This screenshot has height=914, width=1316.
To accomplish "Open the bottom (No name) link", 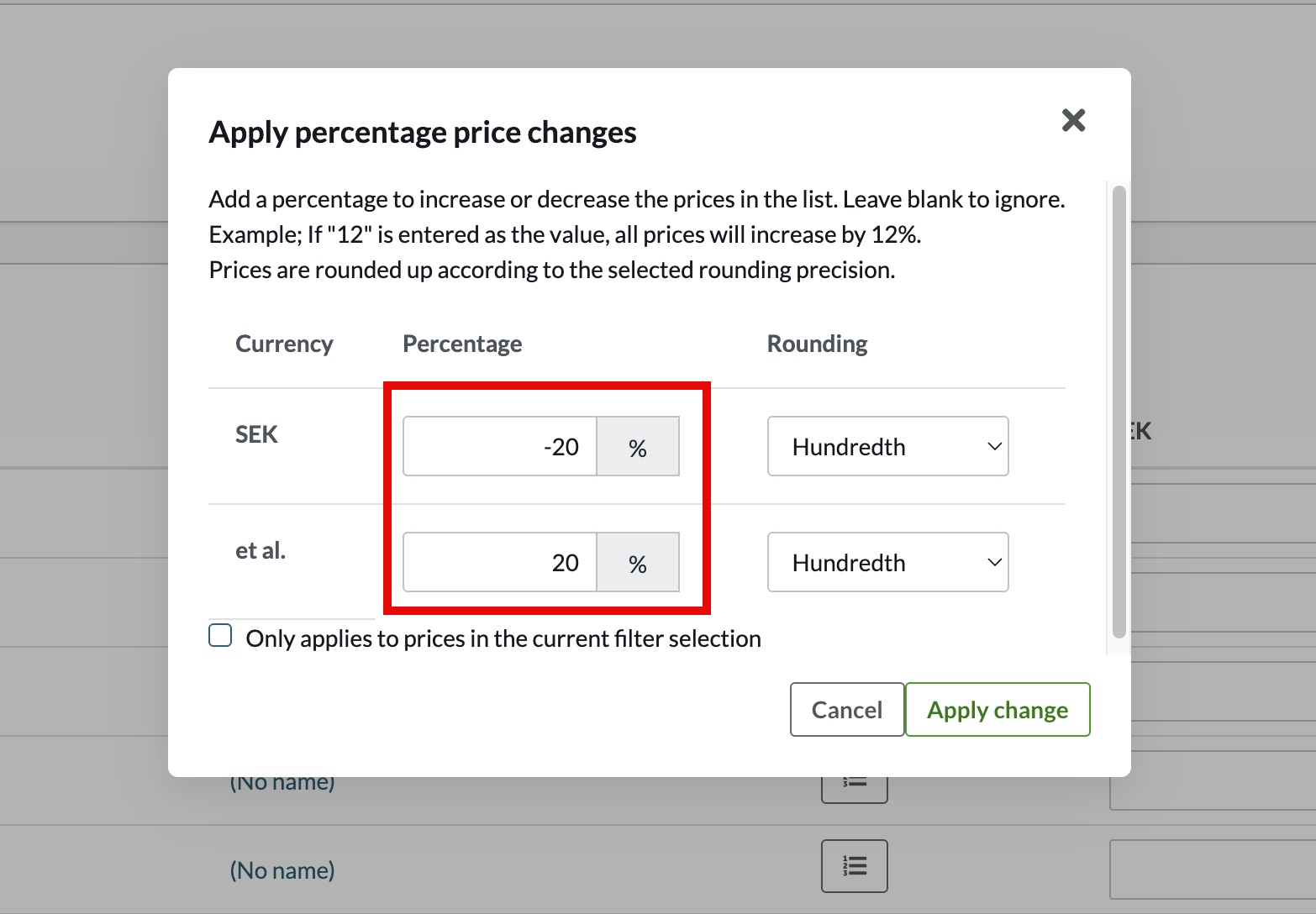I will click(282, 870).
